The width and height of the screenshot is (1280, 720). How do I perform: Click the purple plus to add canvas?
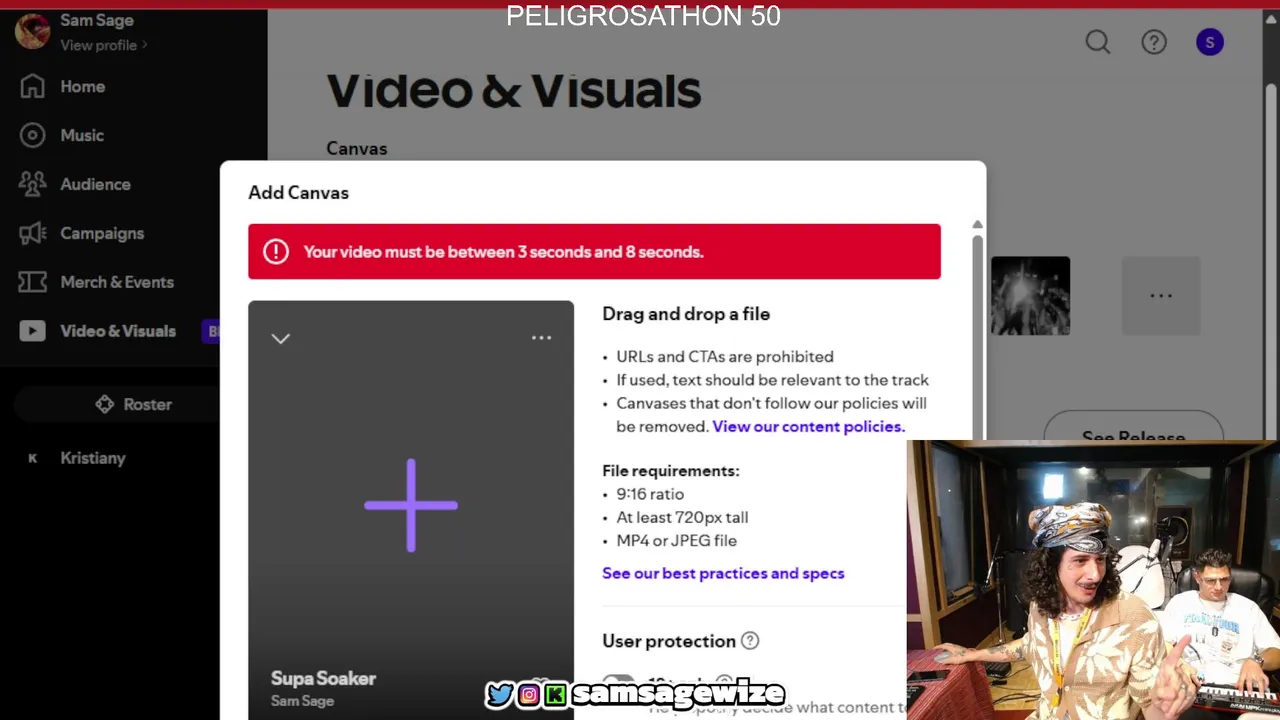point(411,505)
